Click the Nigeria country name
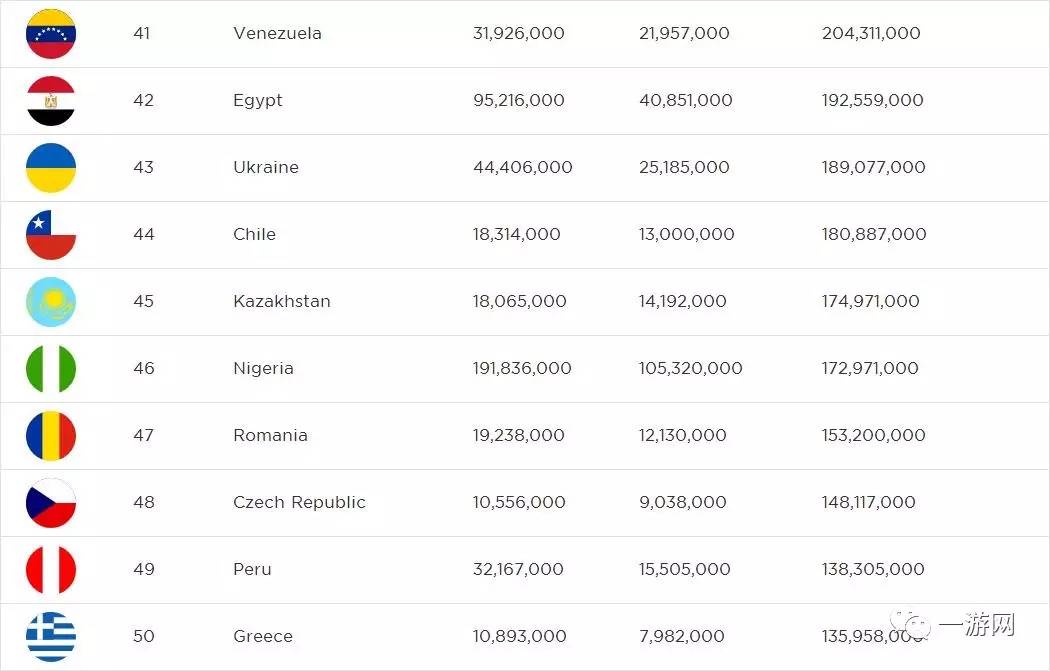This screenshot has height=671, width=1050. (x=263, y=369)
